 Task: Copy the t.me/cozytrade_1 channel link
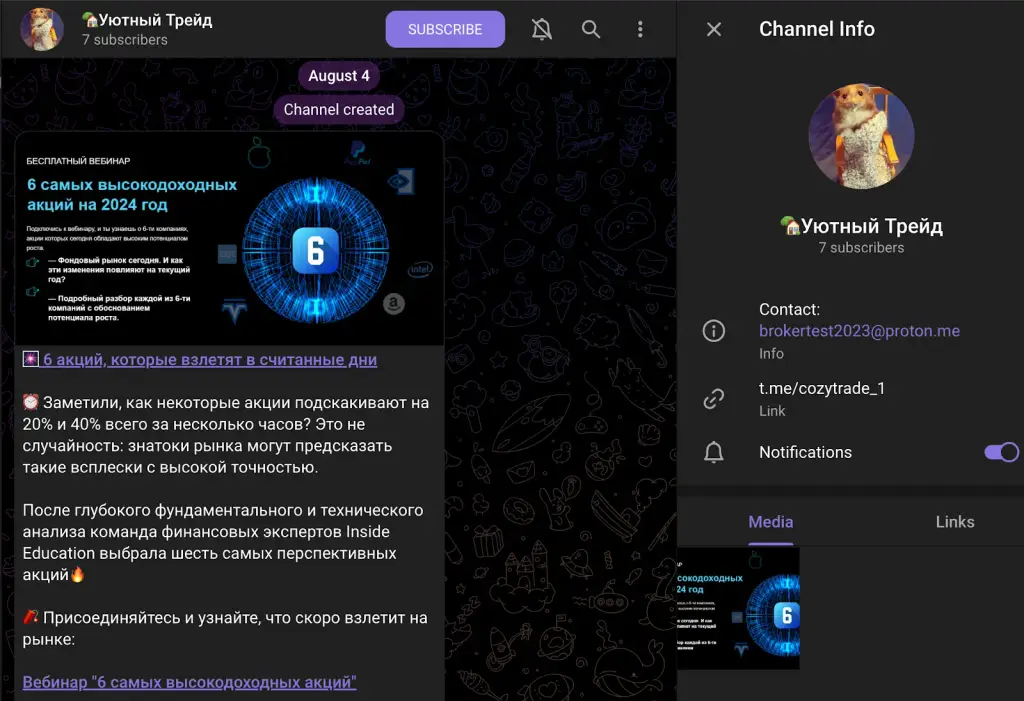[822, 389]
